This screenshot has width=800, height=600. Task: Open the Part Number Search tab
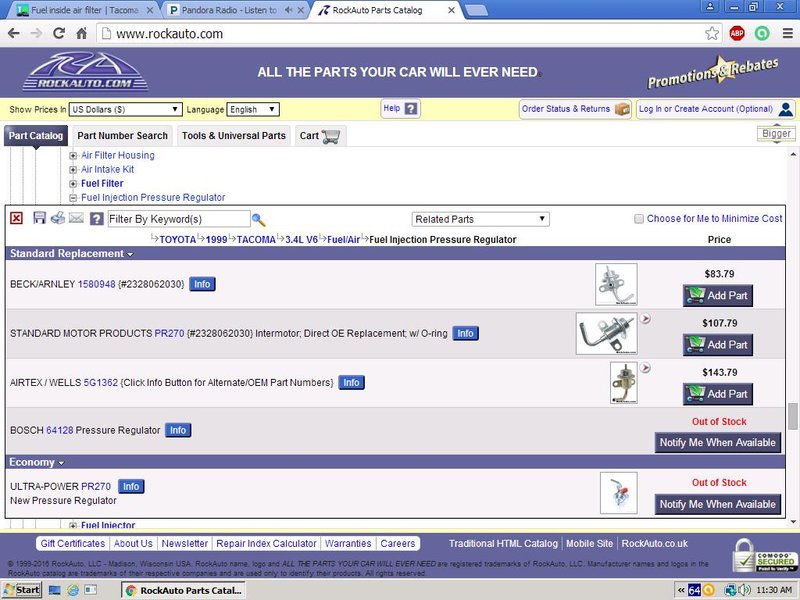coord(122,136)
